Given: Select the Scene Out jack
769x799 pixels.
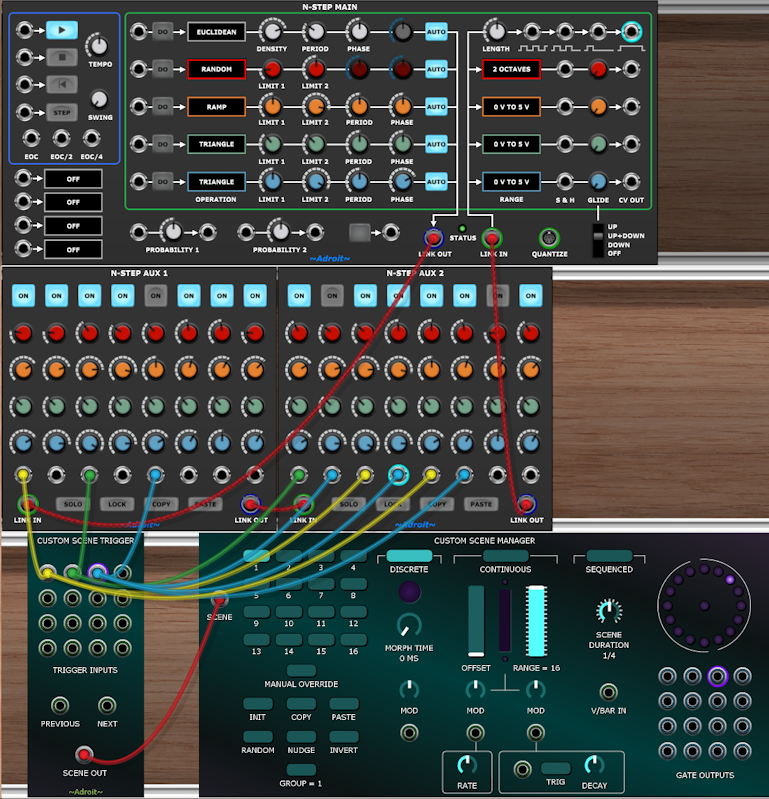Looking at the screenshot, I should pyautogui.click(x=85, y=754).
